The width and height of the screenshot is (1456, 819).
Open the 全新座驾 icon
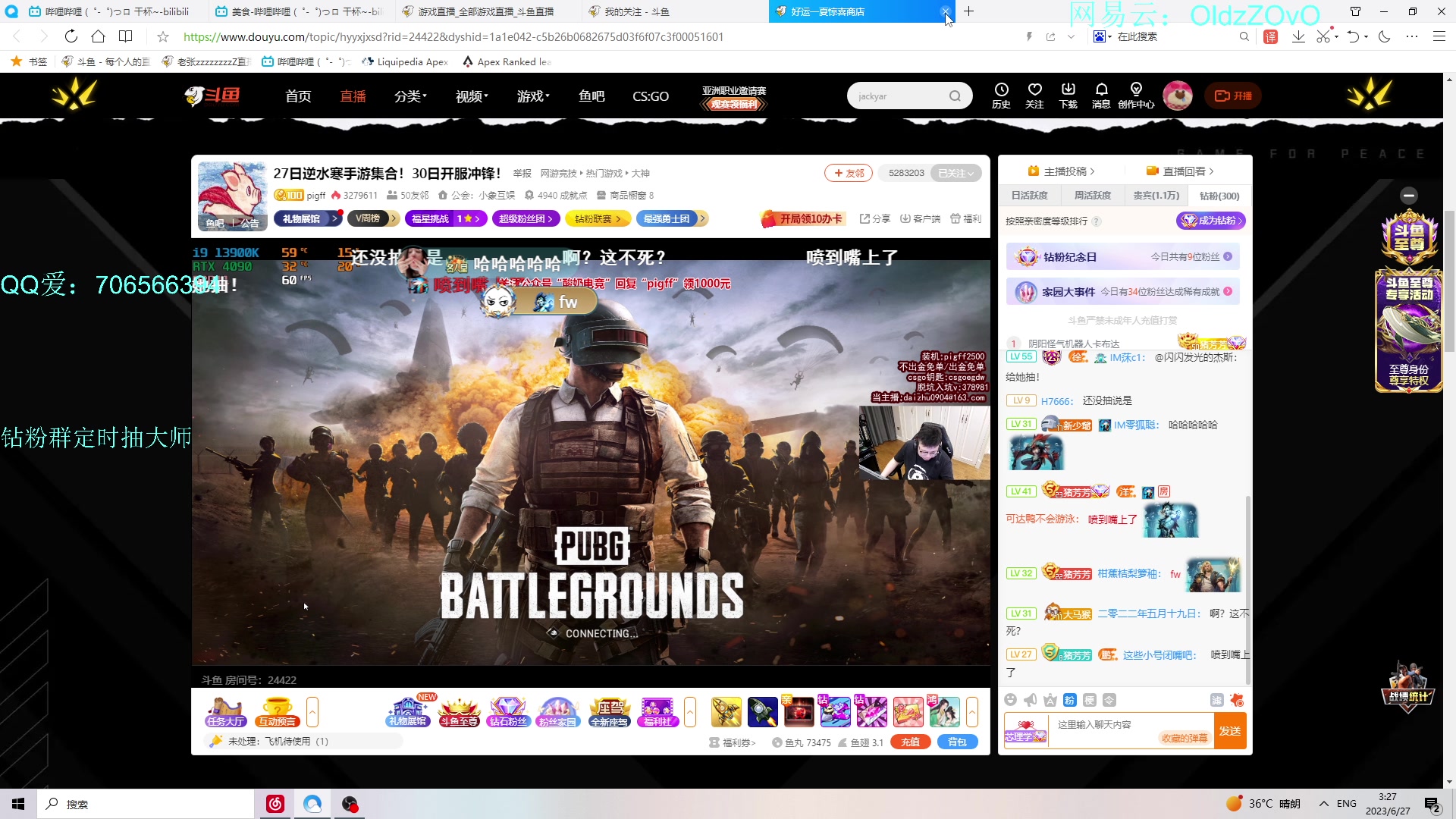tap(610, 712)
